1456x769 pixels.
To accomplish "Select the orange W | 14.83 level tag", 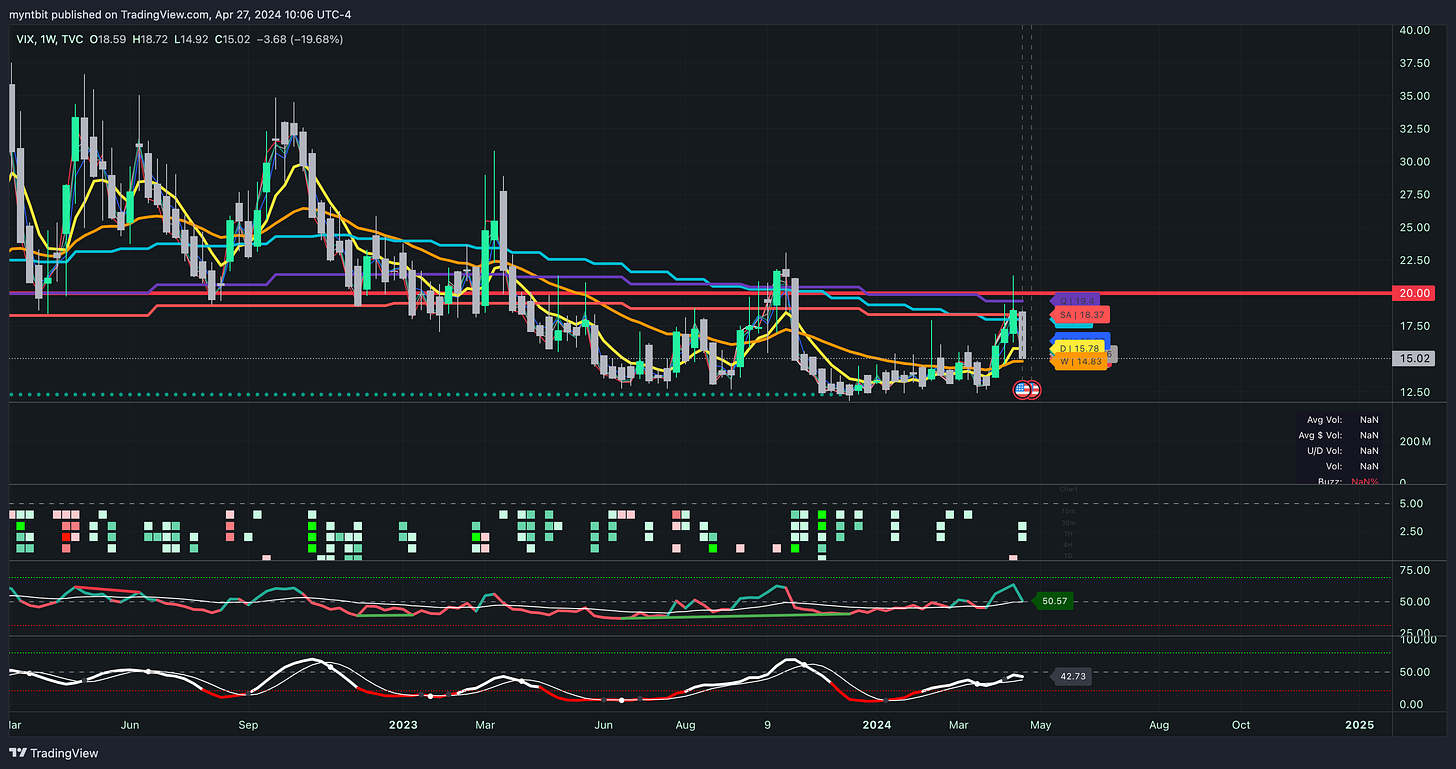I will pyautogui.click(x=1078, y=362).
